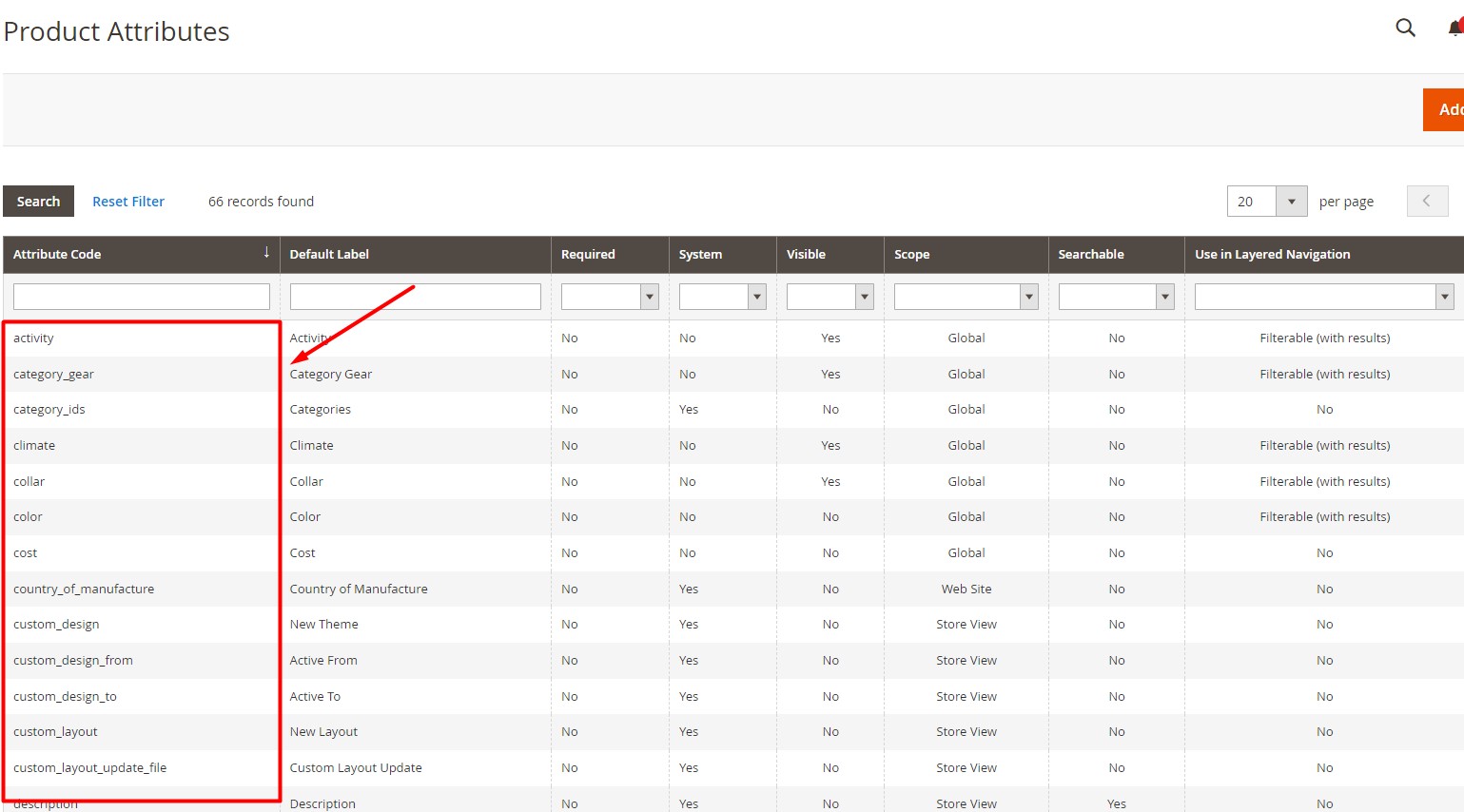This screenshot has height=812, width=1464.
Task: Sort by Scope column header
Action: (911, 254)
